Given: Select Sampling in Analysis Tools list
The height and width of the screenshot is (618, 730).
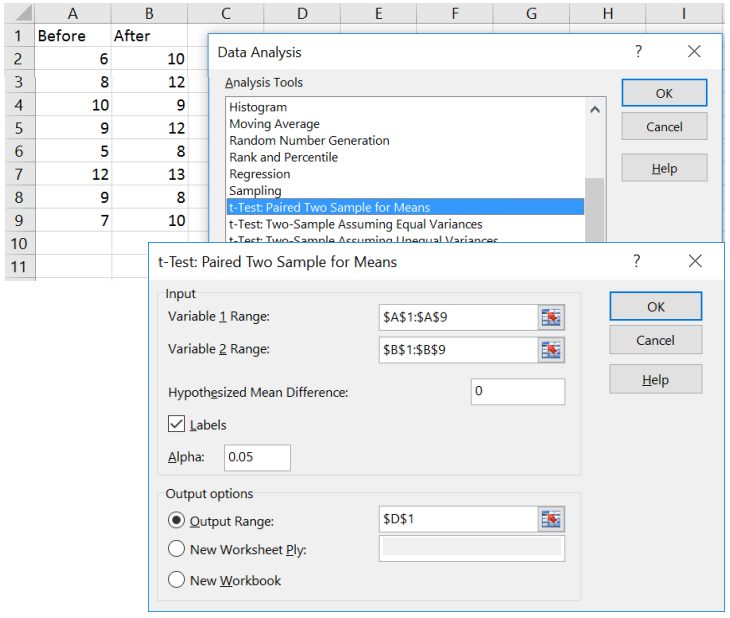Looking at the screenshot, I should point(405,191).
